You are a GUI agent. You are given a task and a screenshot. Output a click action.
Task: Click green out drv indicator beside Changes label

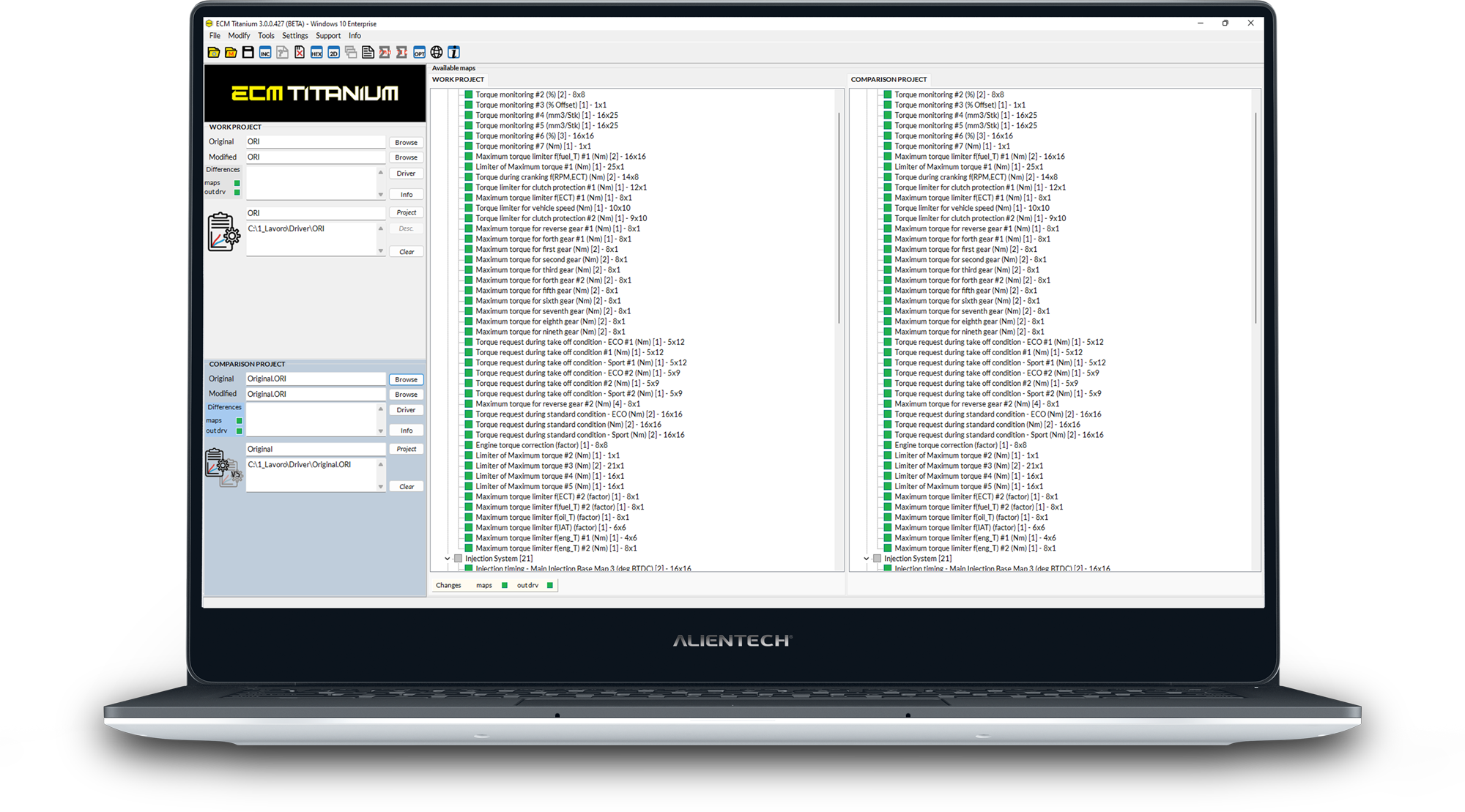tap(550, 585)
